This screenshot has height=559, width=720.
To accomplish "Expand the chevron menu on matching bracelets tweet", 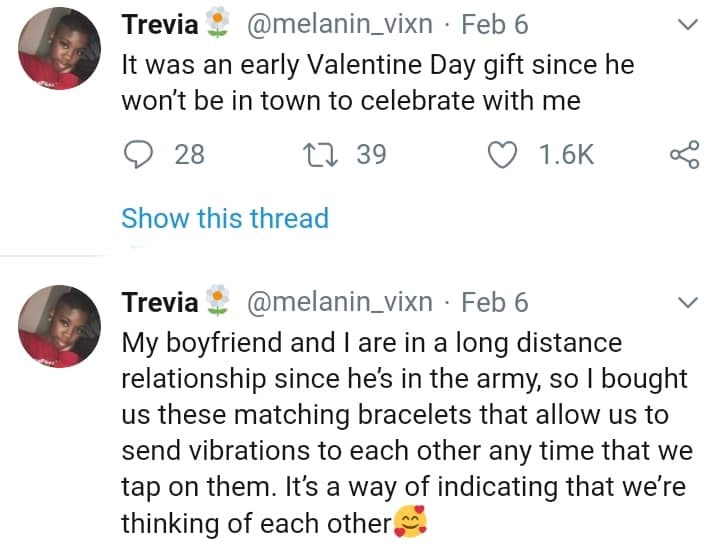I will (687, 302).
